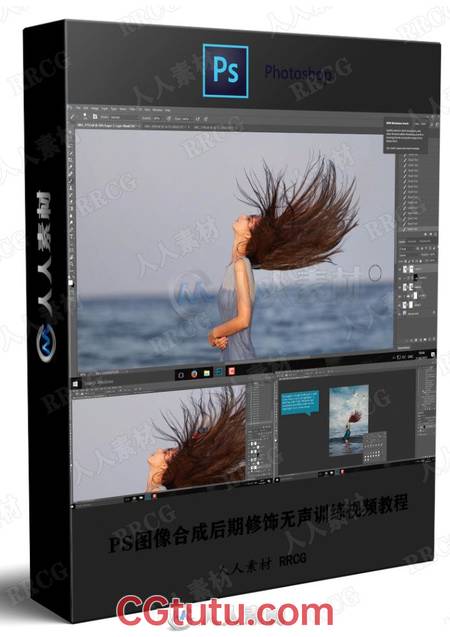
Task: Select the top layer's mask thumbnail
Action: pyautogui.click(x=411, y=269)
